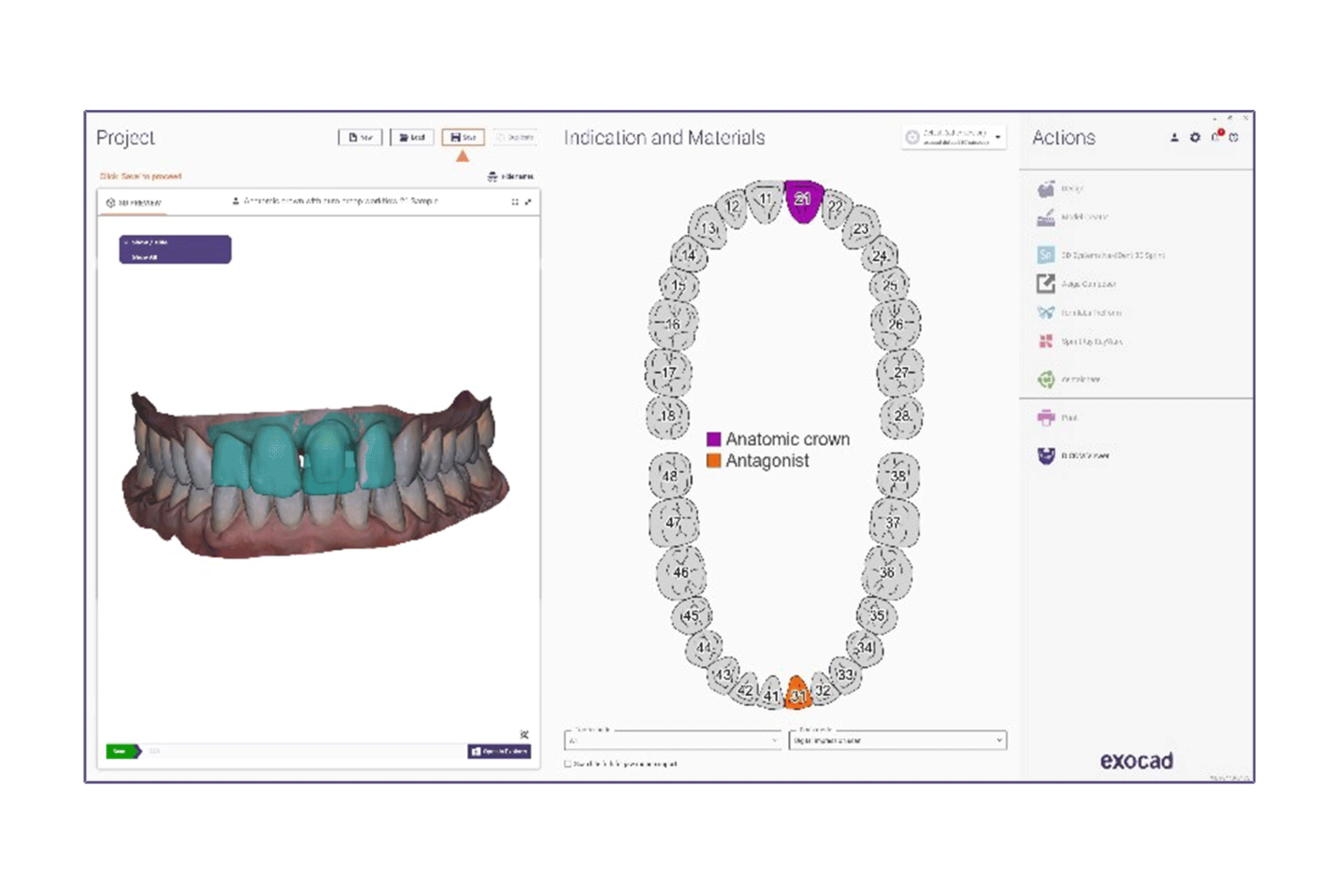Select tooth 33 in the dental chart

[846, 675]
